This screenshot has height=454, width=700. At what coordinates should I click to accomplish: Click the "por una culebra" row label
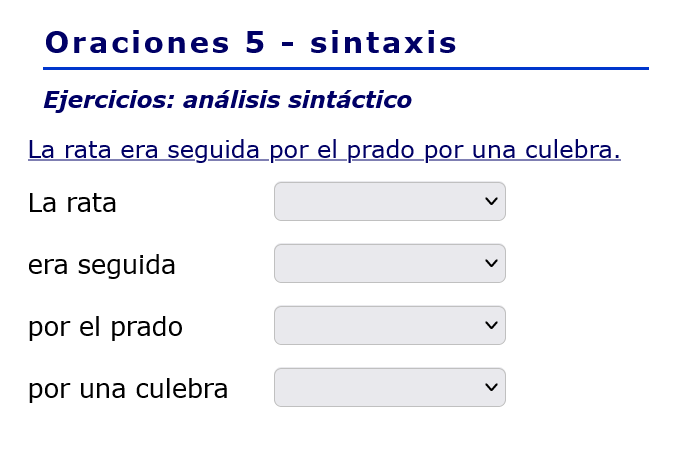(x=128, y=390)
